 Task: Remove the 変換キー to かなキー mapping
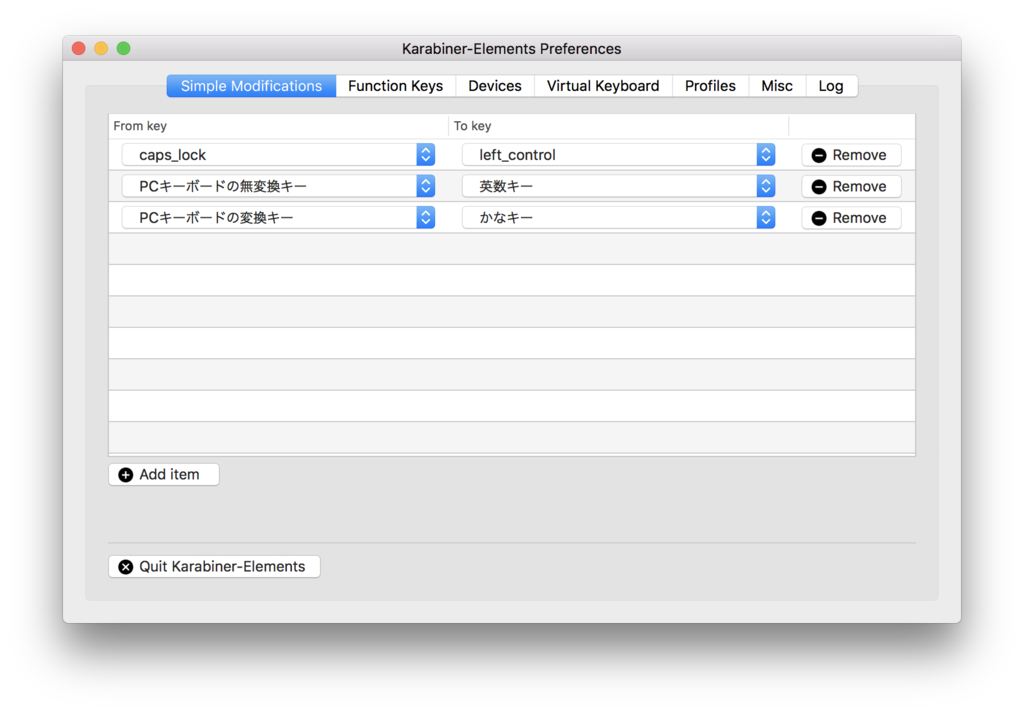tap(851, 217)
